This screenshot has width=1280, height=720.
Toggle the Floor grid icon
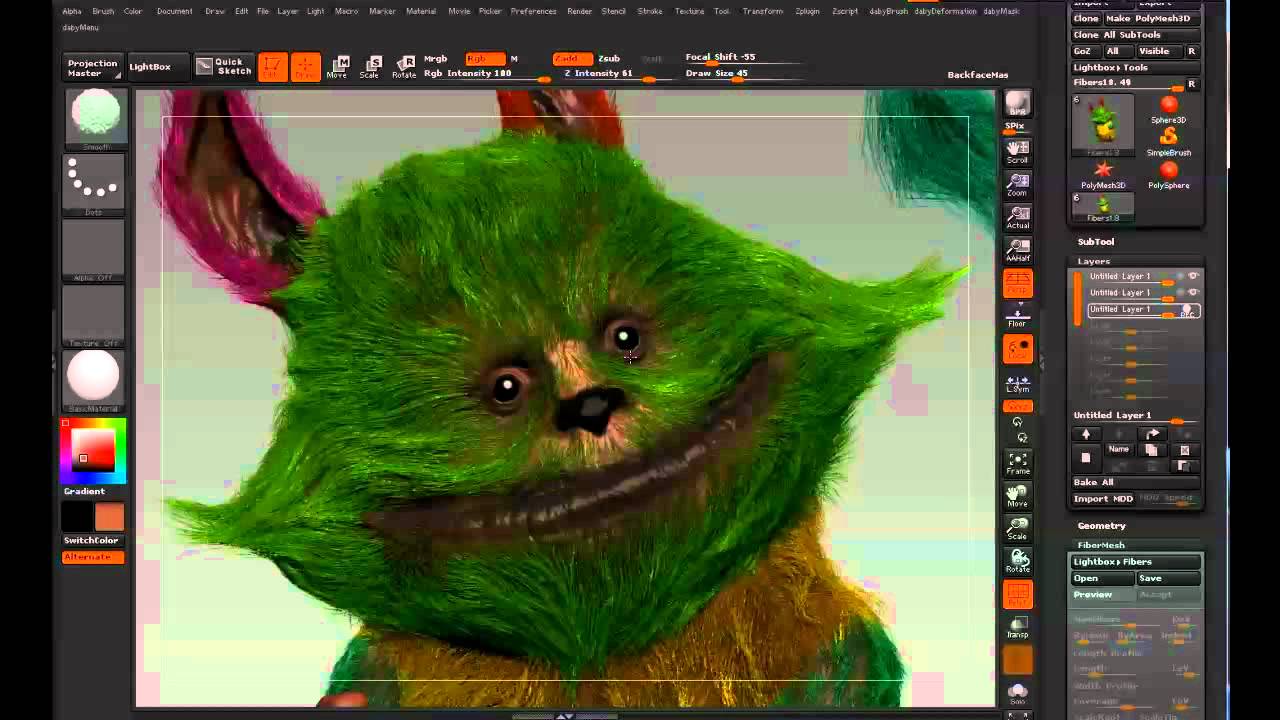click(1017, 316)
